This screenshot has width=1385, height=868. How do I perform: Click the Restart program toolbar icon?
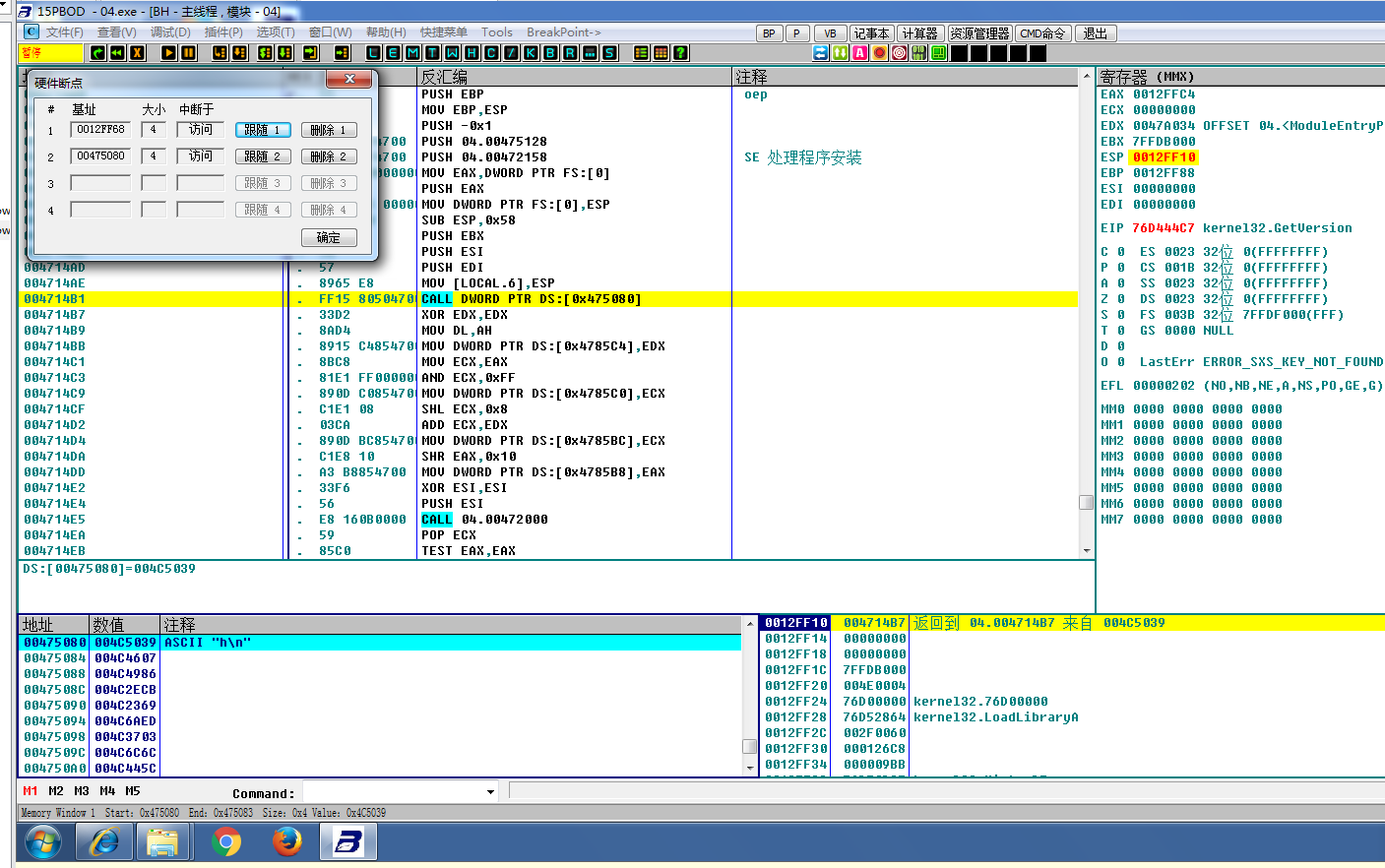[x=98, y=53]
